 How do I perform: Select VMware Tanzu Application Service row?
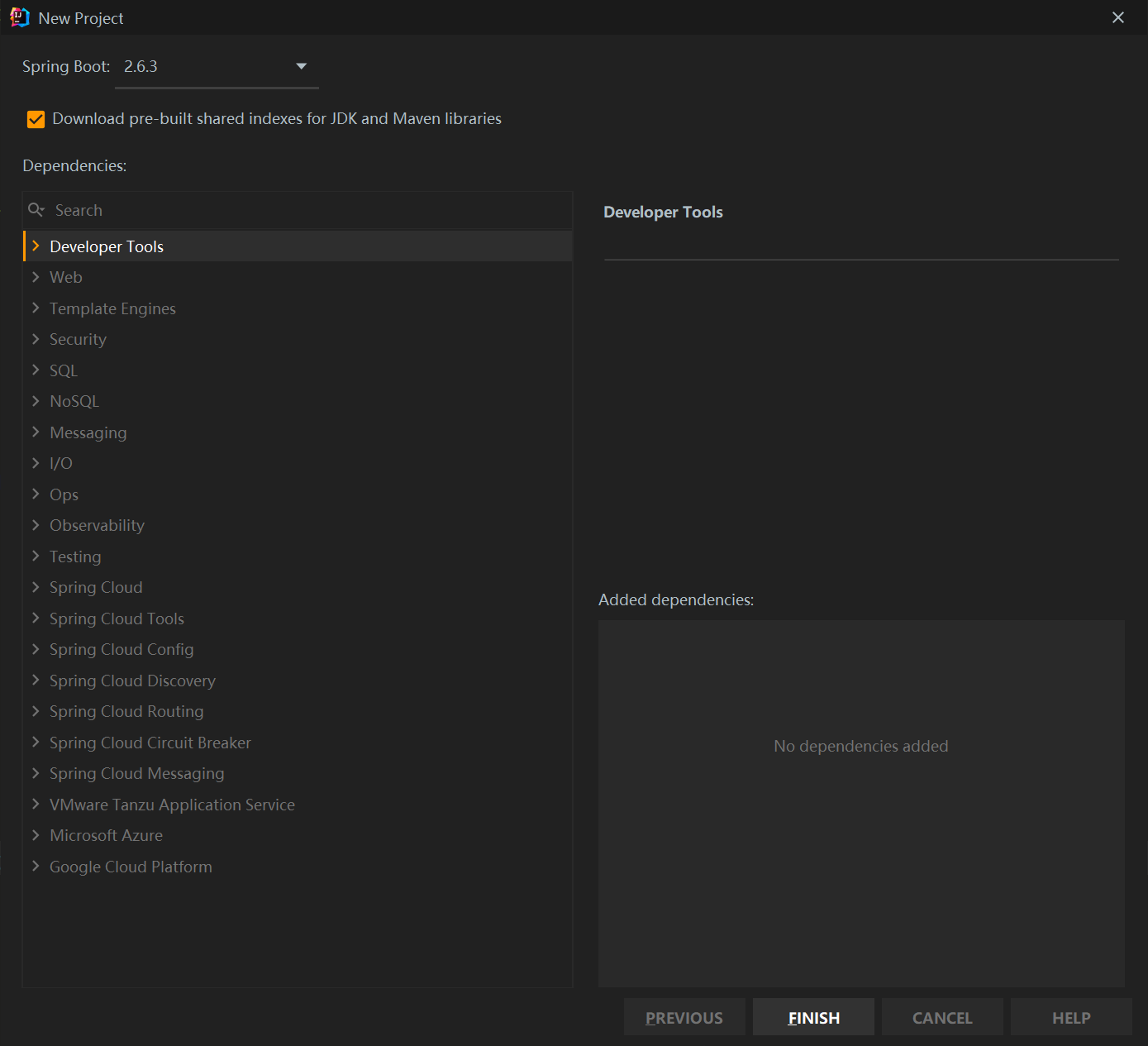click(298, 805)
